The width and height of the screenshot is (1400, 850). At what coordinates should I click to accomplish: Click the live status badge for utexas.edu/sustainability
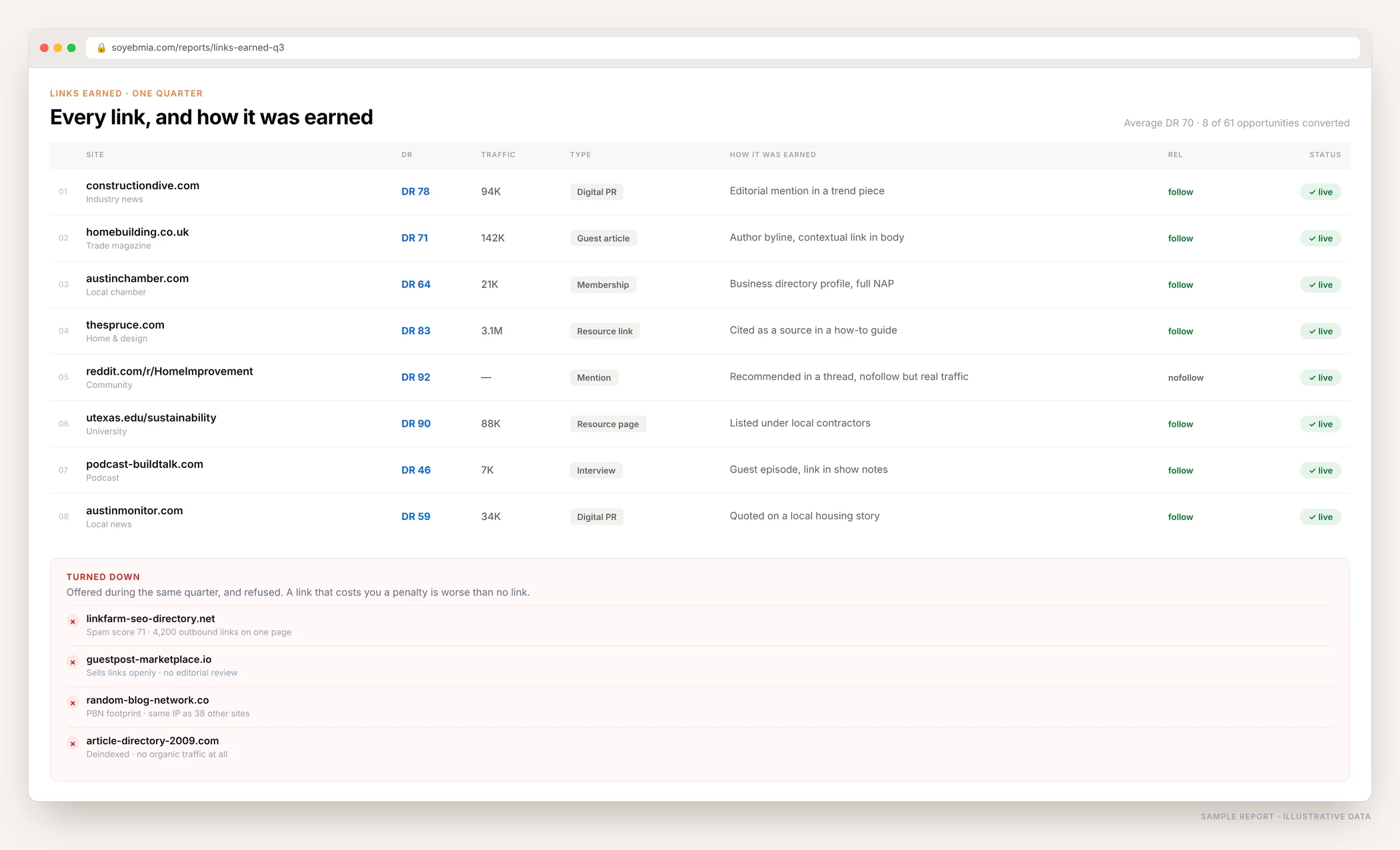1320,424
